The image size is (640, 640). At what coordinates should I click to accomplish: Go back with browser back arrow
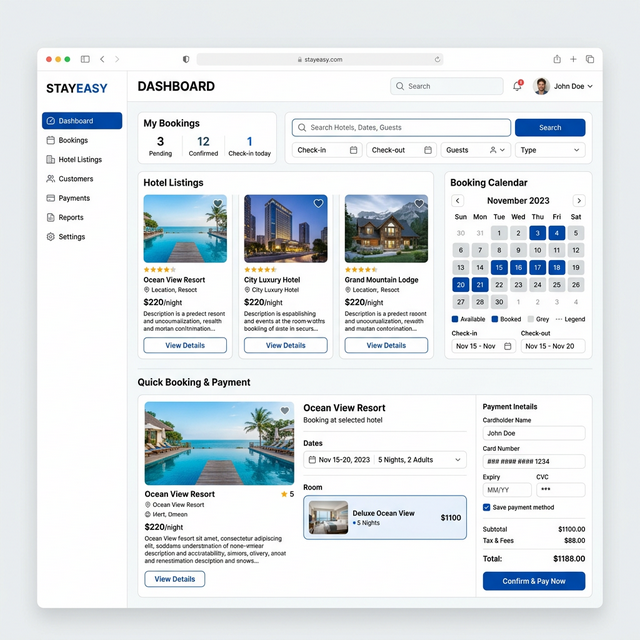coord(102,59)
